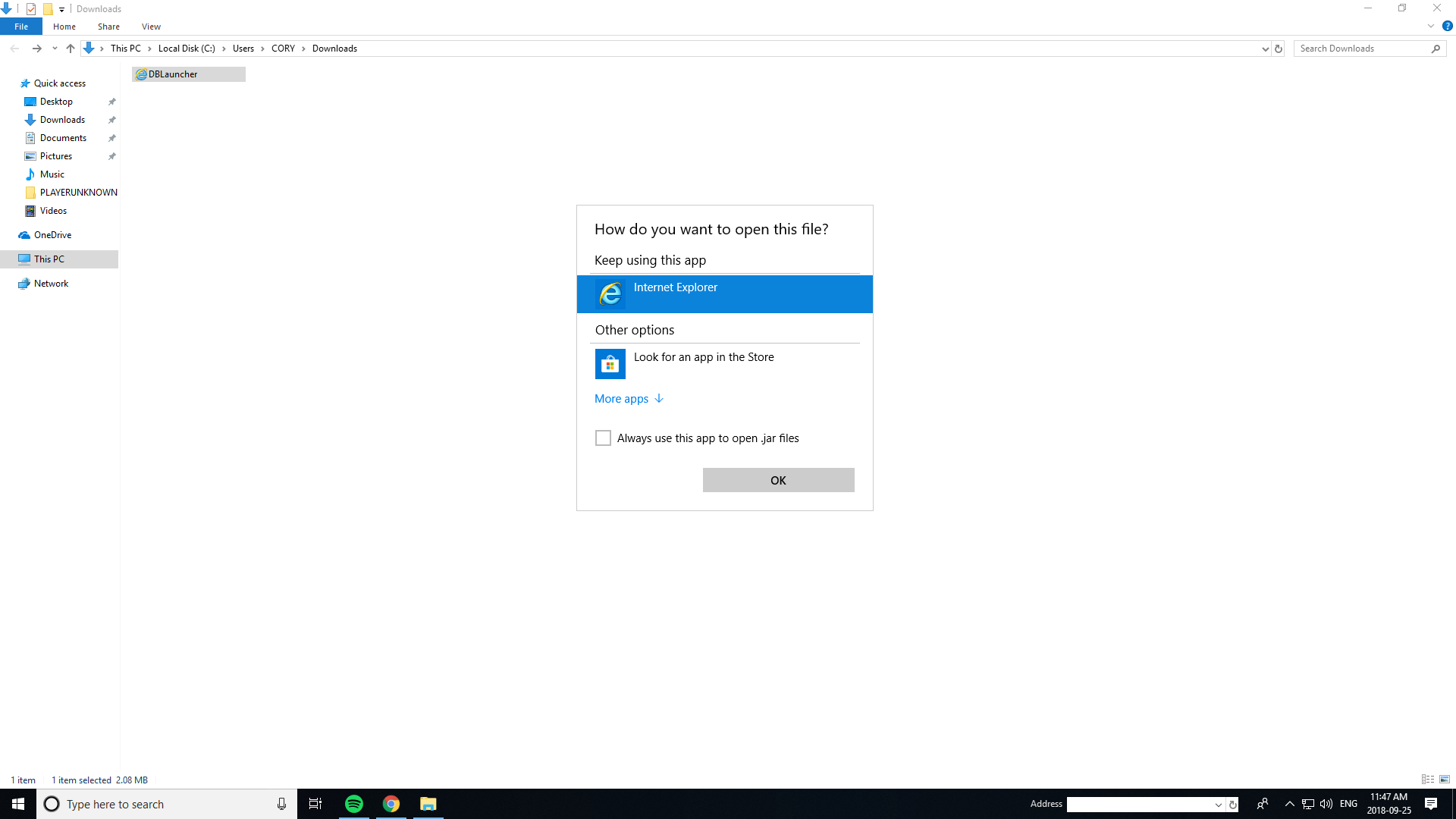
Task: Click File Explorer taskbar icon
Action: pyautogui.click(x=428, y=804)
